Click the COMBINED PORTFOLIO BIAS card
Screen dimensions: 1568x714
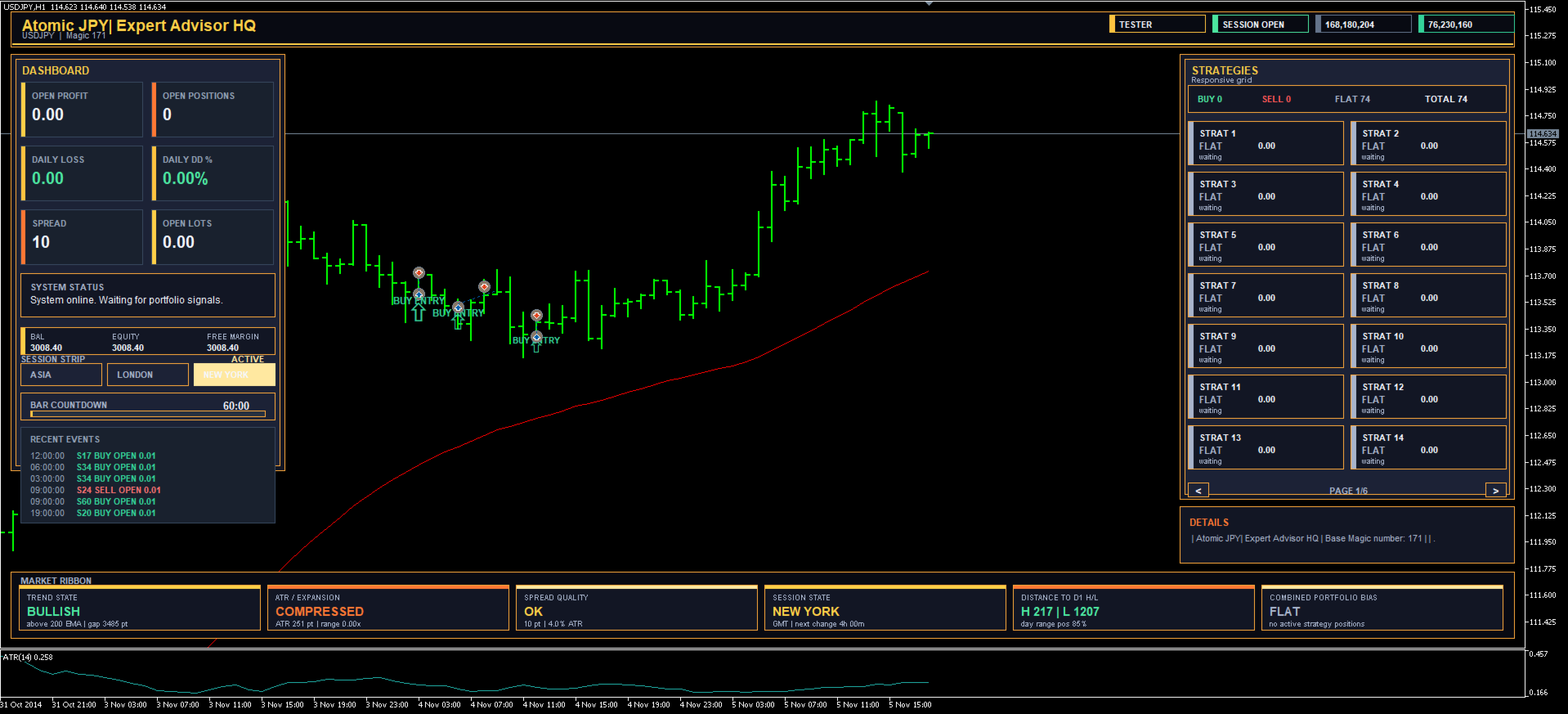[x=1382, y=608]
